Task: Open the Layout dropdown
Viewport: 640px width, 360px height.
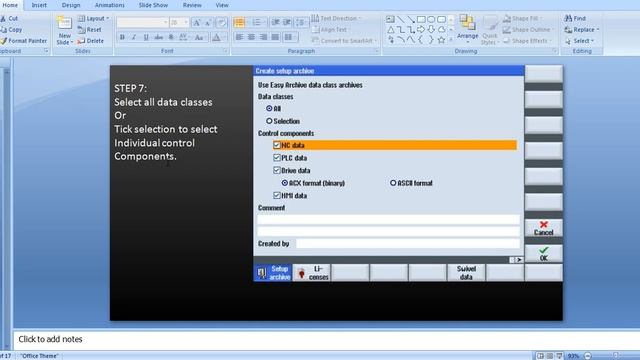Action: tap(93, 18)
